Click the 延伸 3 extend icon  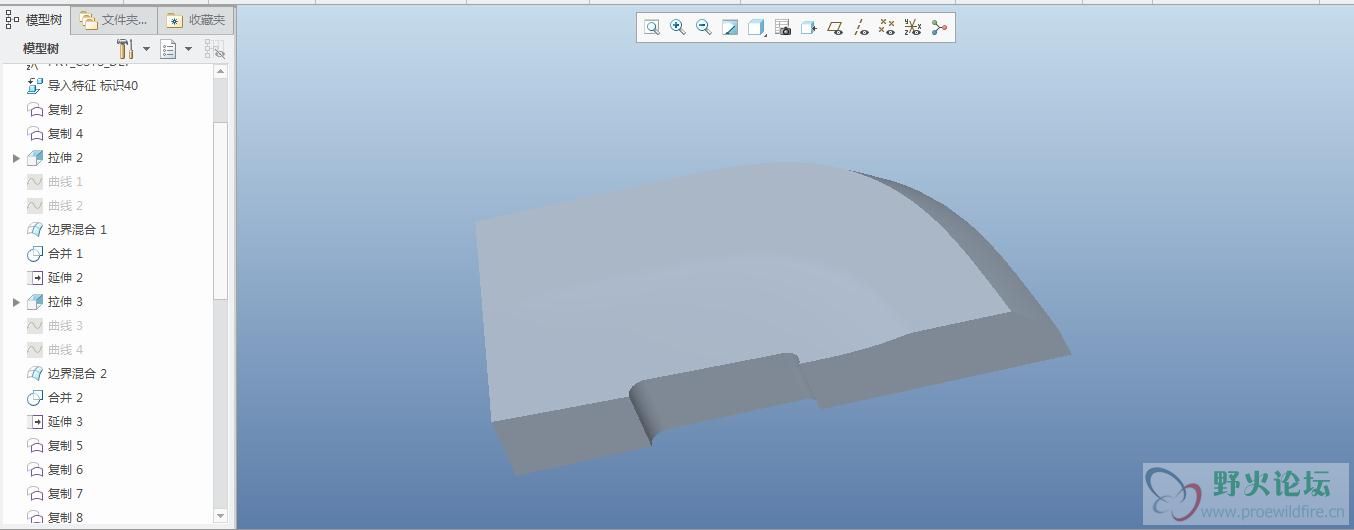pyautogui.click(x=35, y=422)
